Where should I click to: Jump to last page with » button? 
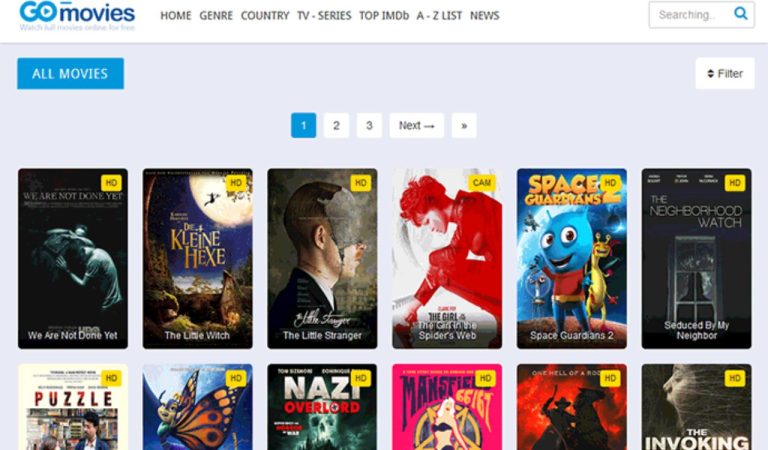click(464, 125)
